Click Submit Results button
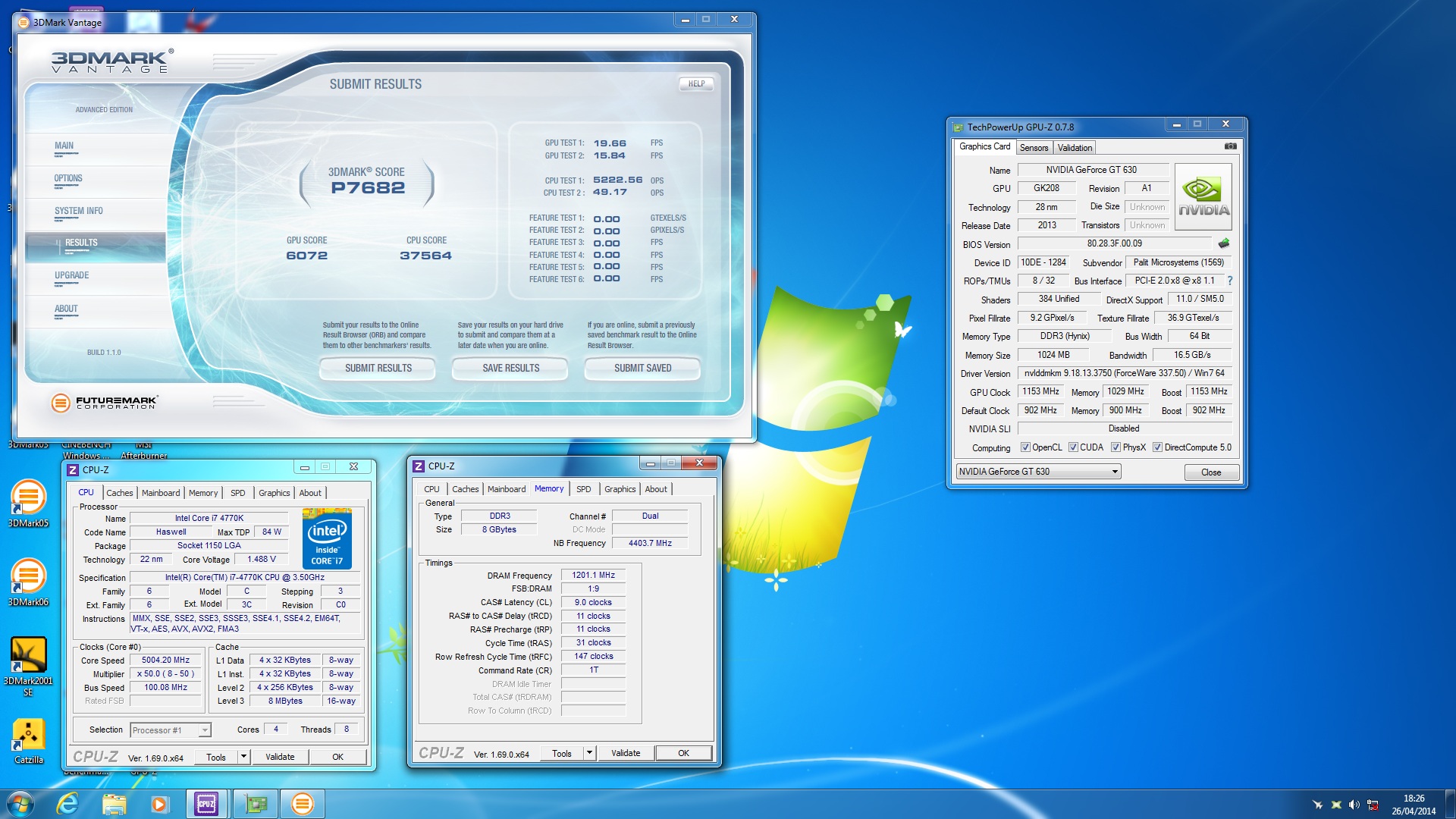This screenshot has height=819, width=1456. [x=378, y=369]
